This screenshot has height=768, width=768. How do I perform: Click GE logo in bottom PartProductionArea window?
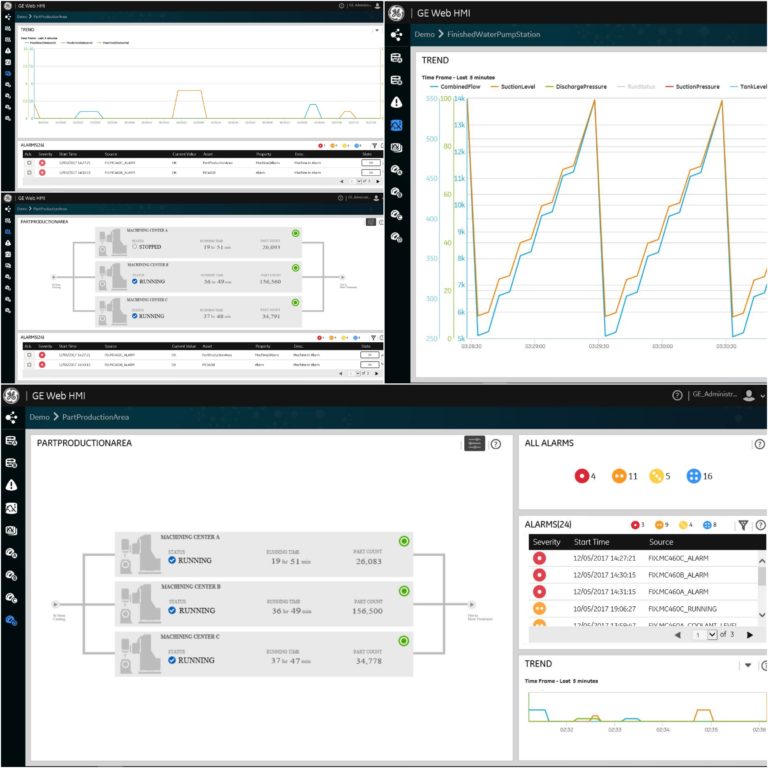point(11,396)
